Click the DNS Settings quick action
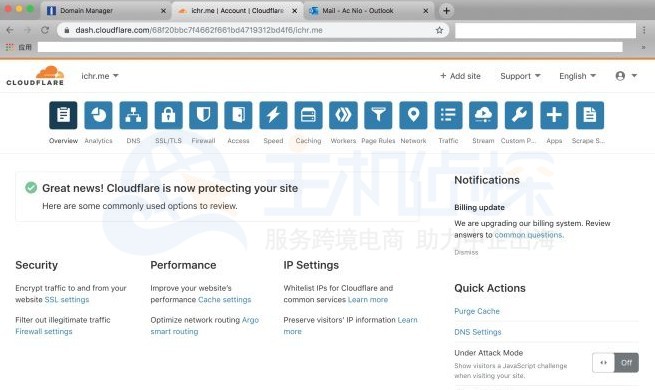The height and width of the screenshot is (390, 655). coord(478,332)
